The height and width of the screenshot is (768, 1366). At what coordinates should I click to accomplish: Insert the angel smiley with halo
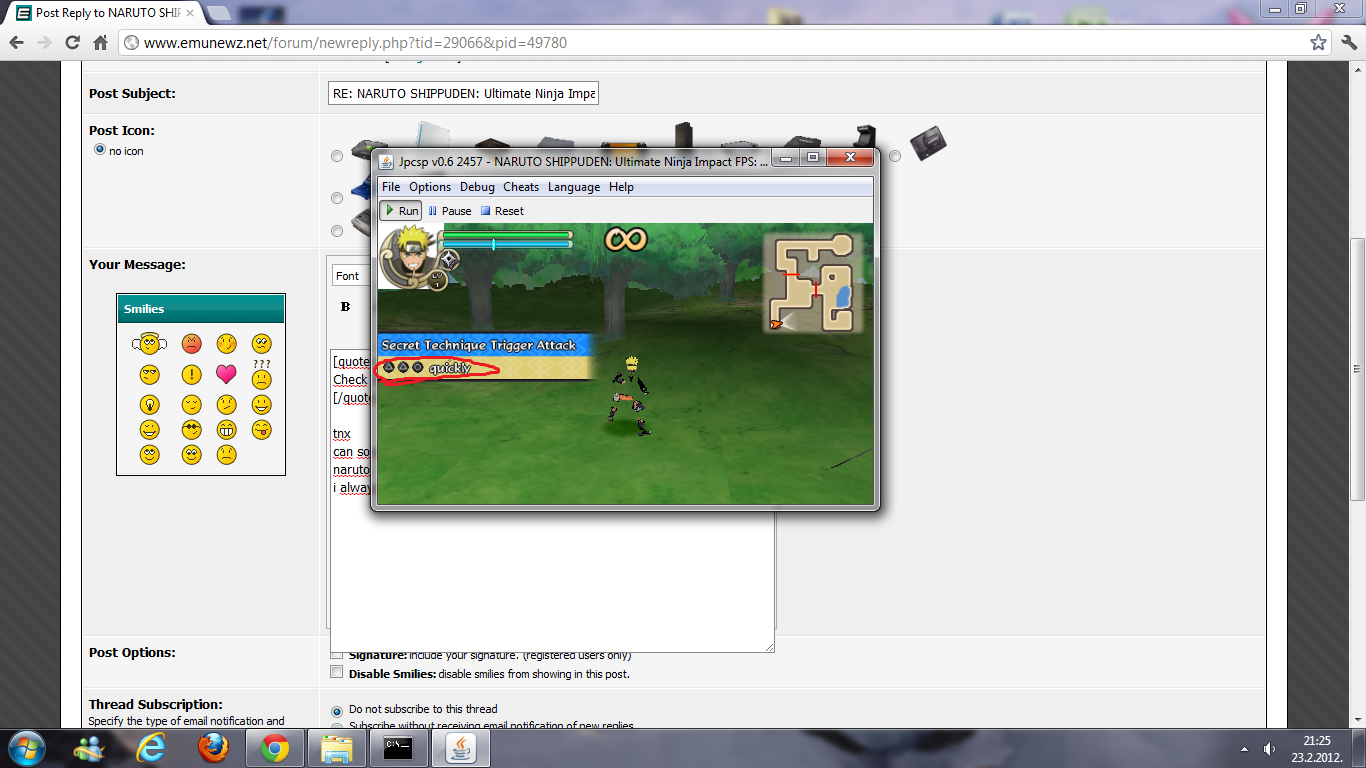[149, 344]
